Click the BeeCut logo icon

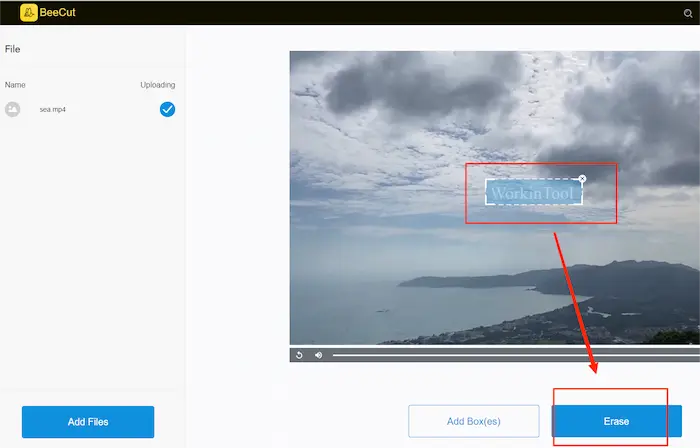click(x=28, y=12)
